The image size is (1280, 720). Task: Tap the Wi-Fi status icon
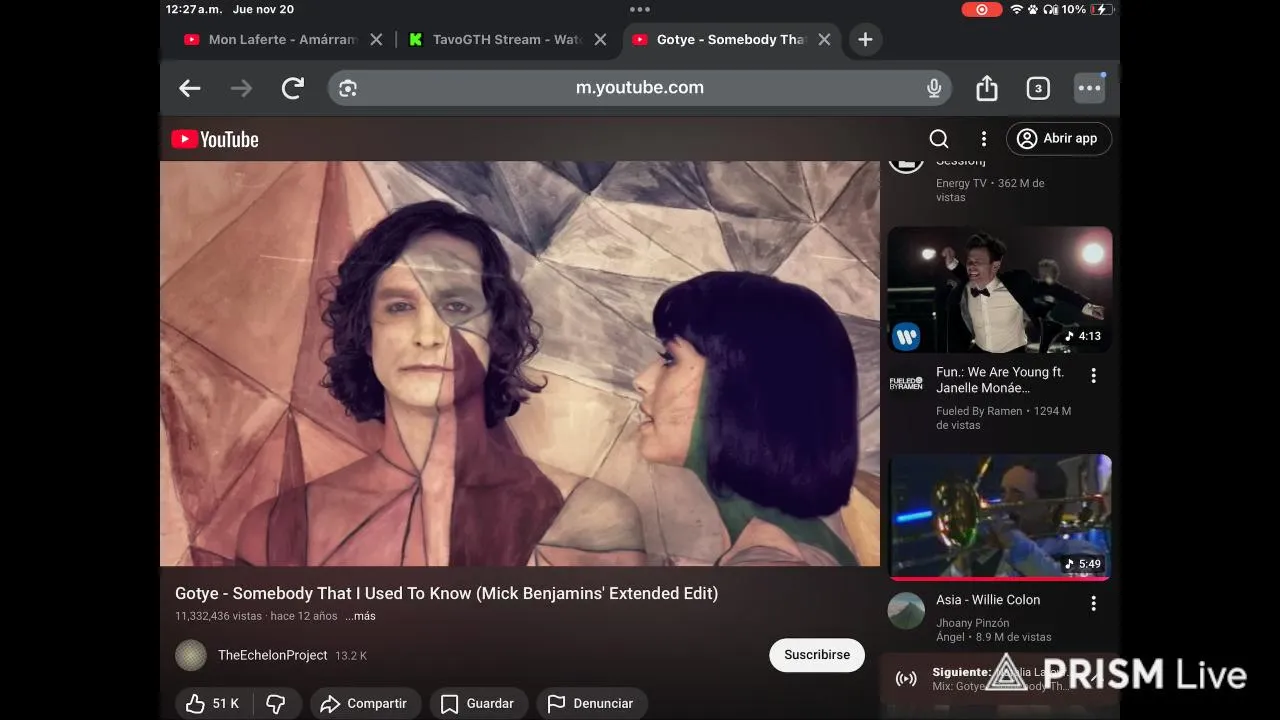[x=1016, y=9]
